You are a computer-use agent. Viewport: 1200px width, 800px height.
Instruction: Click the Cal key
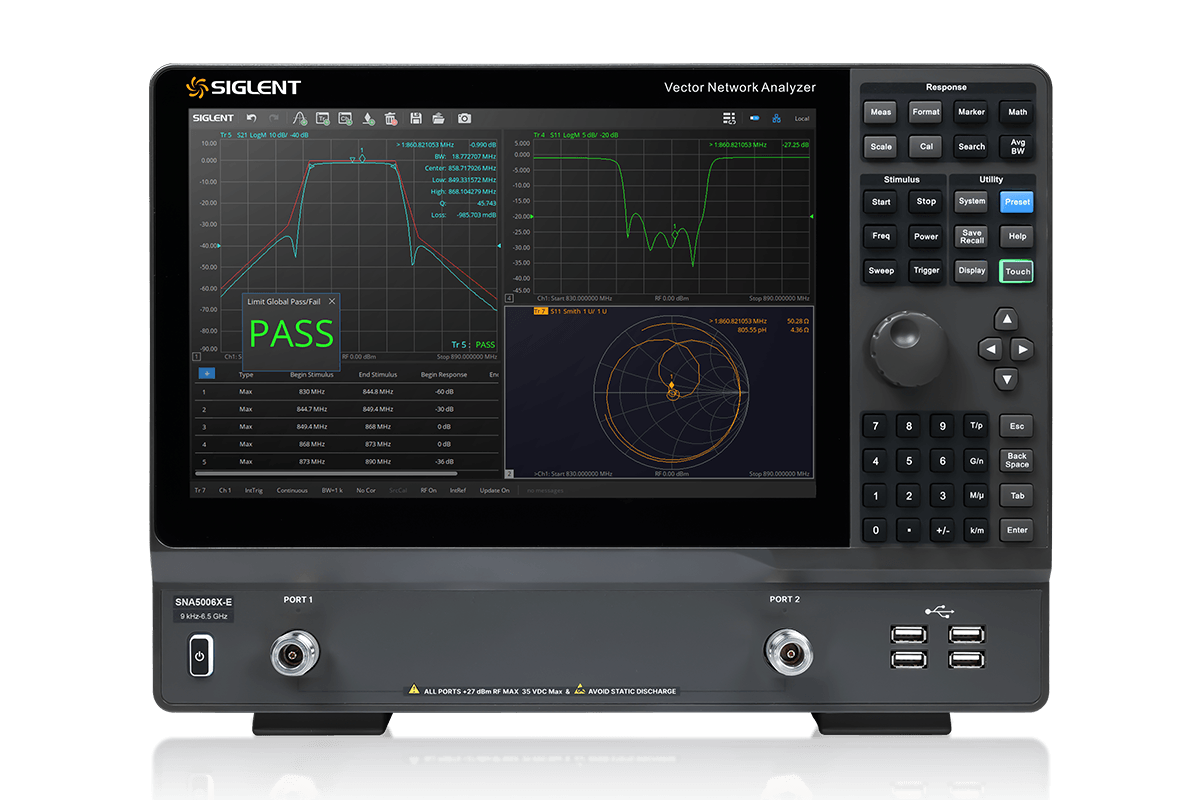[x=926, y=146]
